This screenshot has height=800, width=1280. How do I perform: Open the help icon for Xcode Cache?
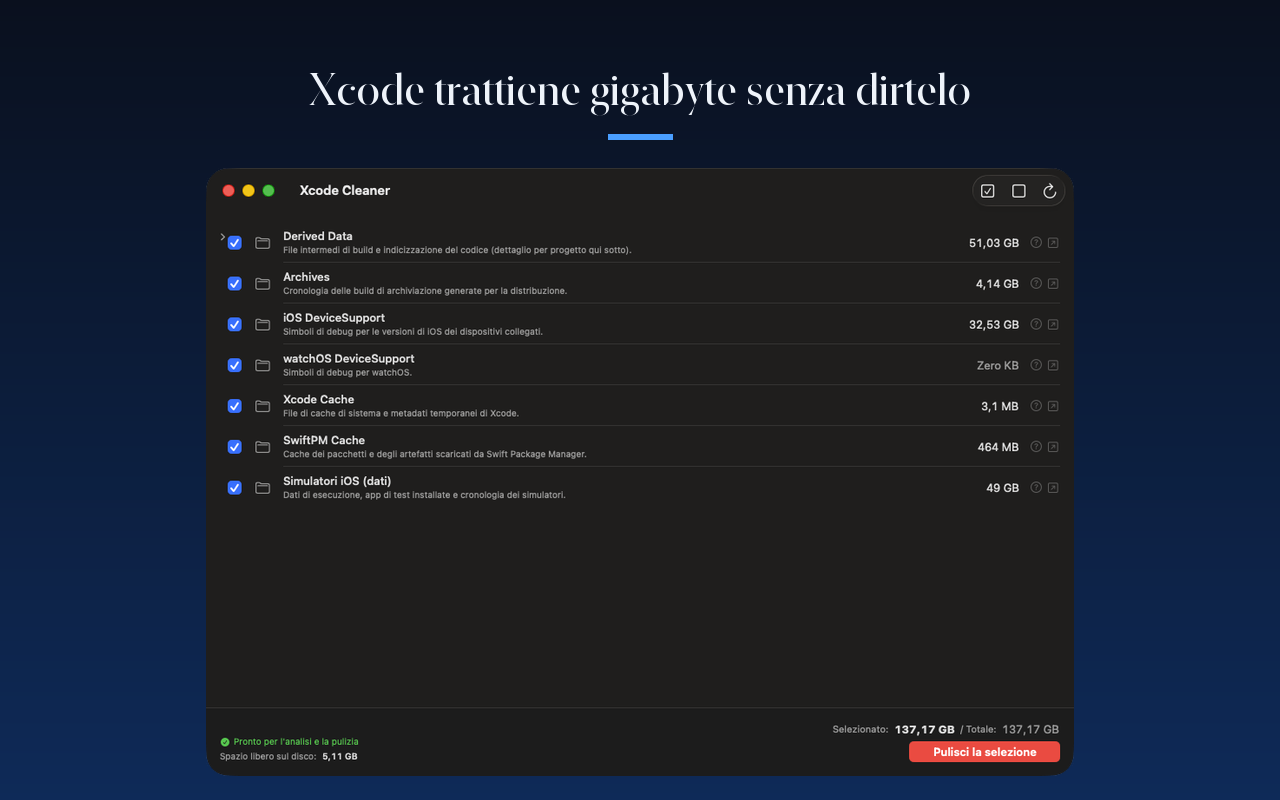pos(1036,406)
